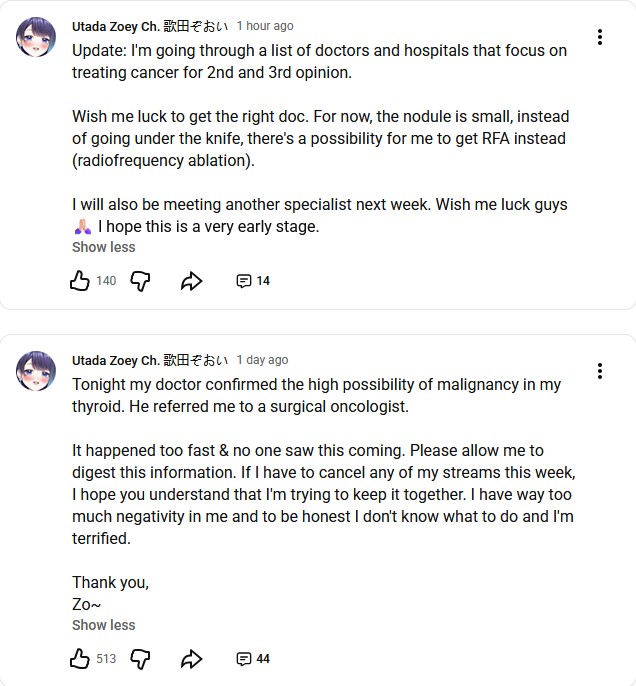Open three-dot menu on first post

[x=599, y=37]
